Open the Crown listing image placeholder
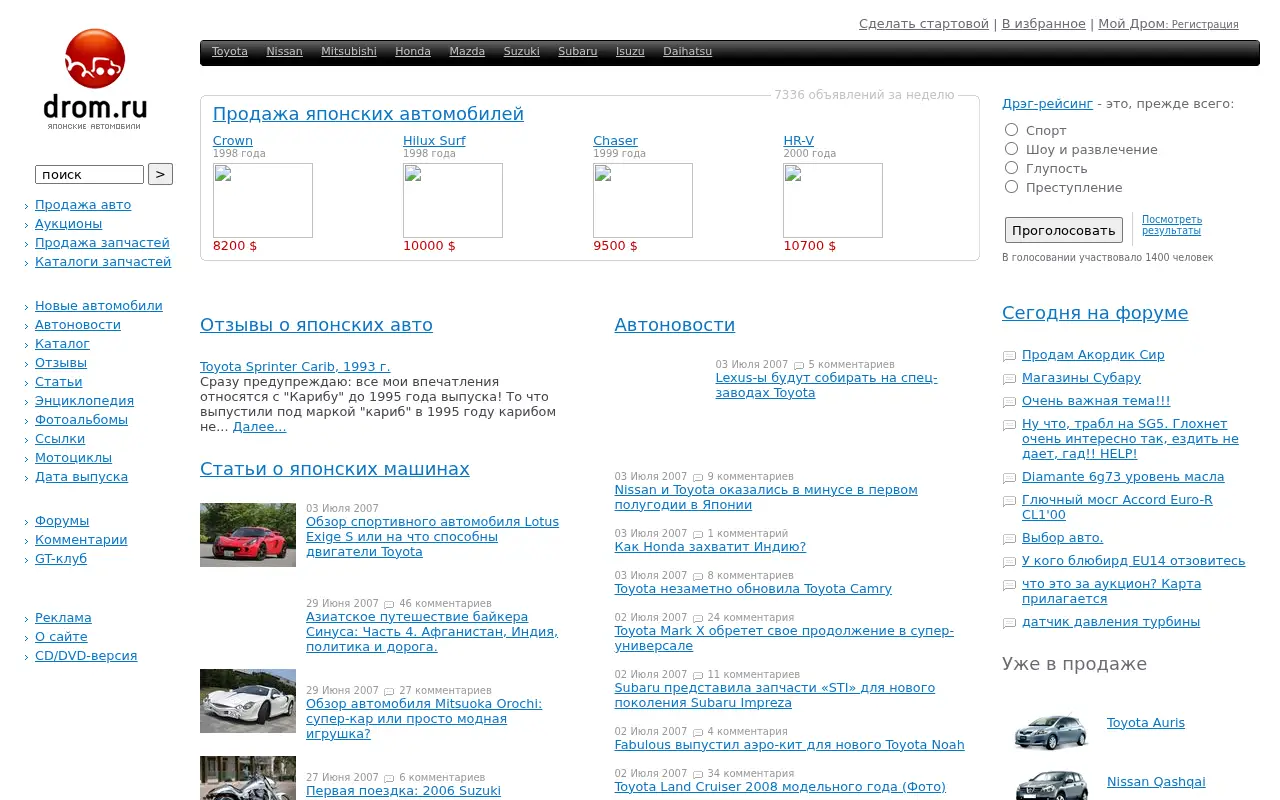This screenshot has width=1280, height=800. pos(263,200)
